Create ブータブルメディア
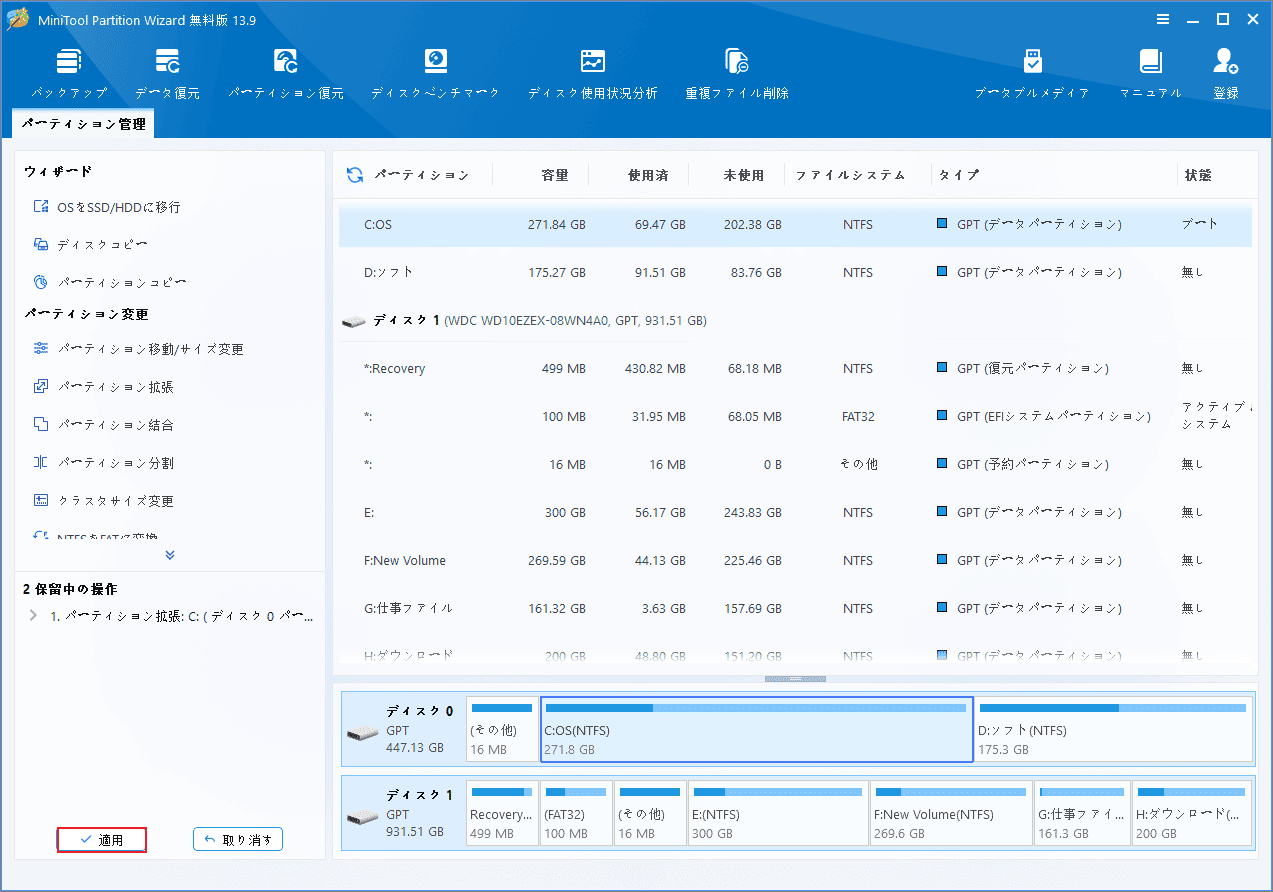This screenshot has height=892, width=1273. [x=1032, y=73]
